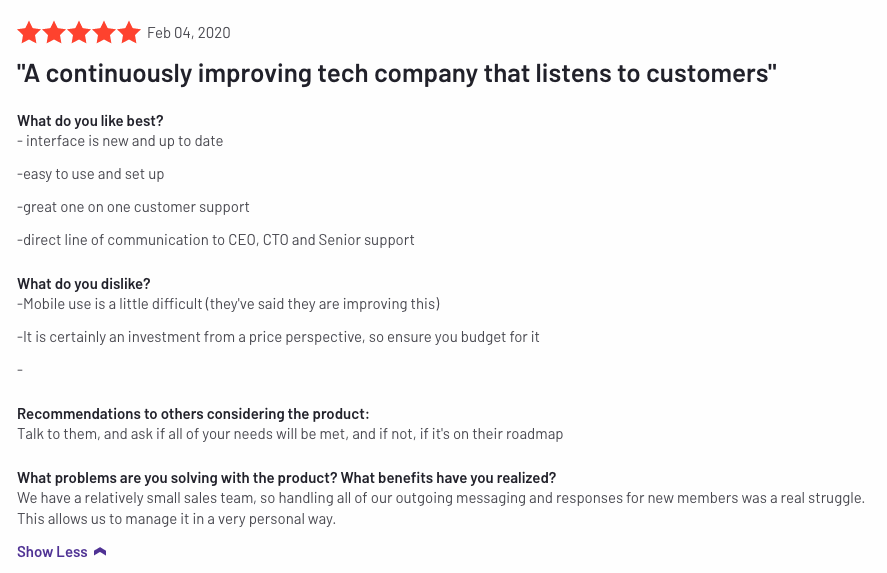
Task: Click the "Recommendations to others" heading
Action: click(x=193, y=413)
